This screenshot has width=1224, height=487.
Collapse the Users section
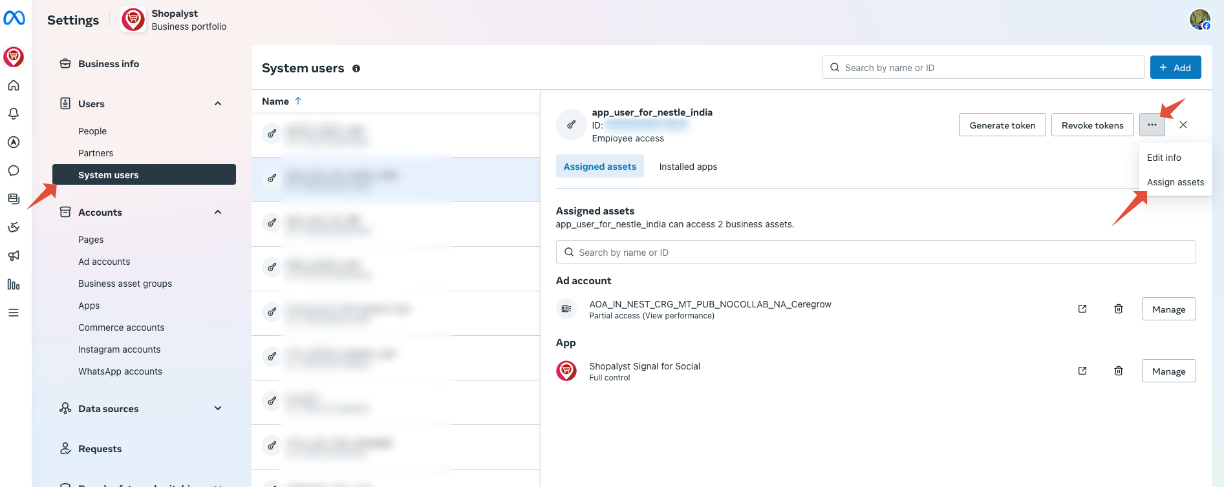click(218, 104)
